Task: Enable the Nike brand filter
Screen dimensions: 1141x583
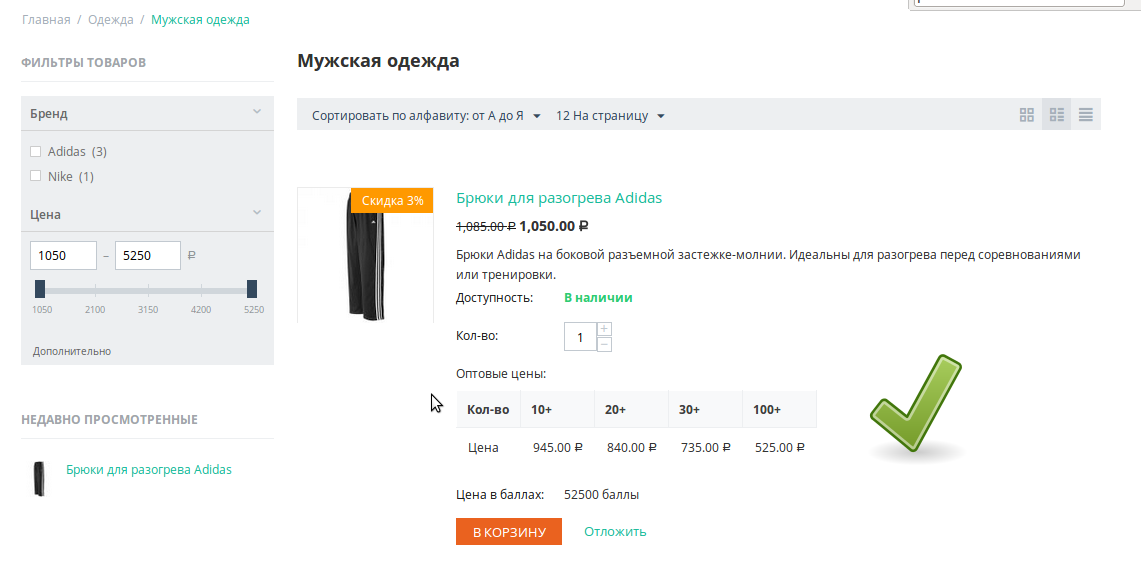Action: tap(37, 177)
